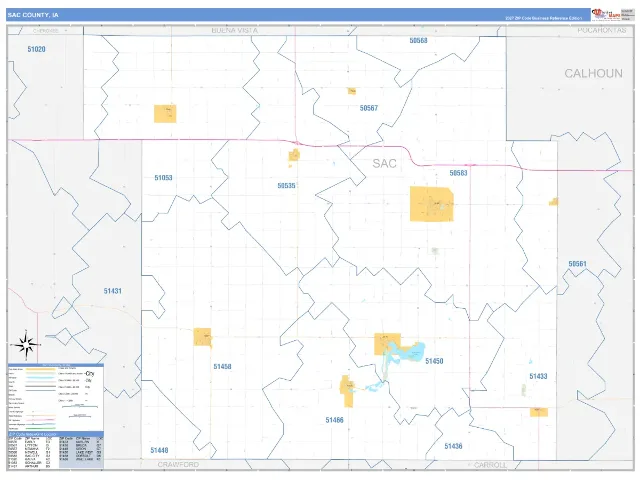
Task: Click the POCAHONTAS county label
Action: pyautogui.click(x=602, y=31)
